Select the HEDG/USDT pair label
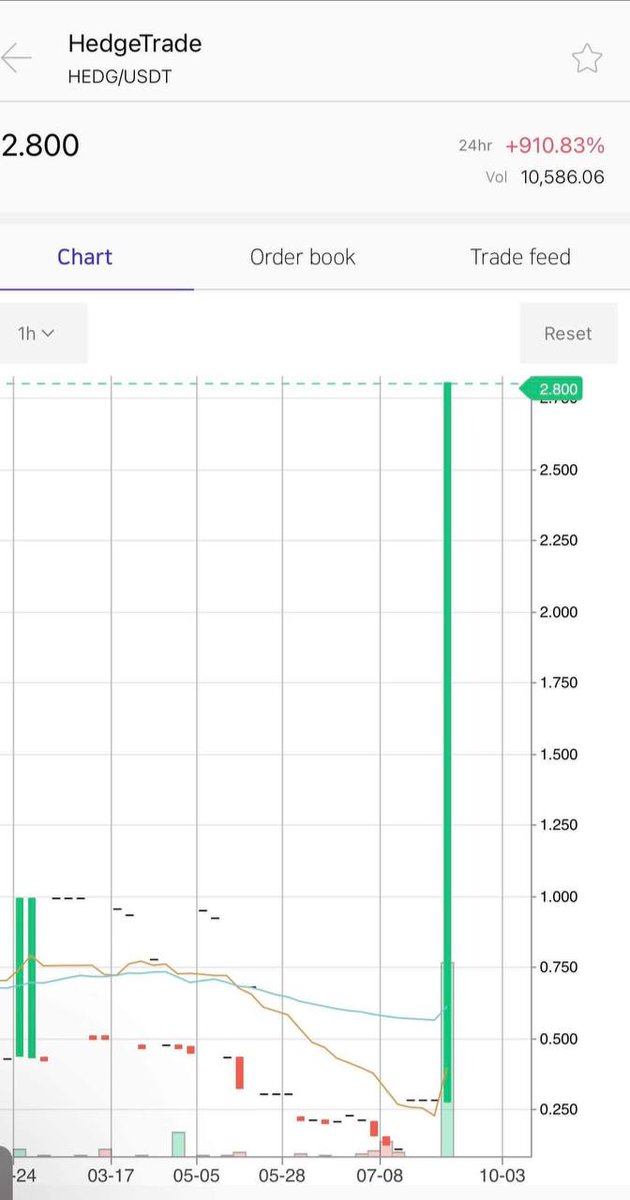 tap(120, 76)
